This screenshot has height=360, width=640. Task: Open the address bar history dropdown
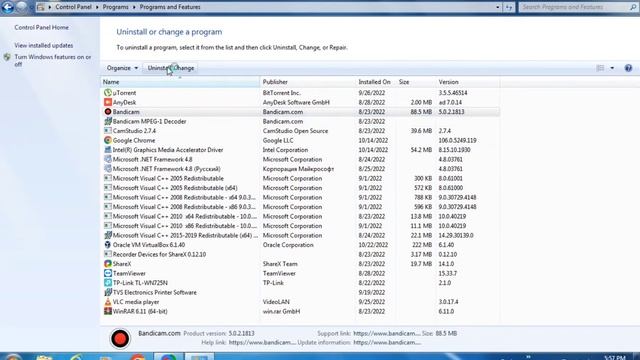click(x=498, y=7)
